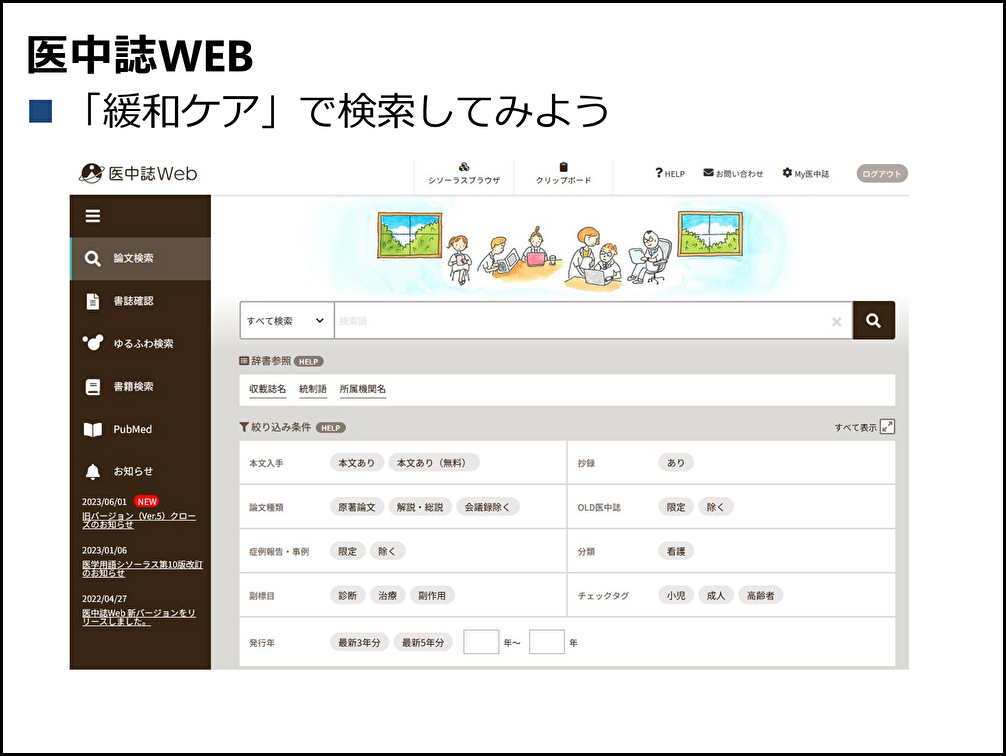Image resolution: width=1006 pixels, height=756 pixels.
Task: Toggle the 最新3年分 filter
Action: click(x=359, y=642)
